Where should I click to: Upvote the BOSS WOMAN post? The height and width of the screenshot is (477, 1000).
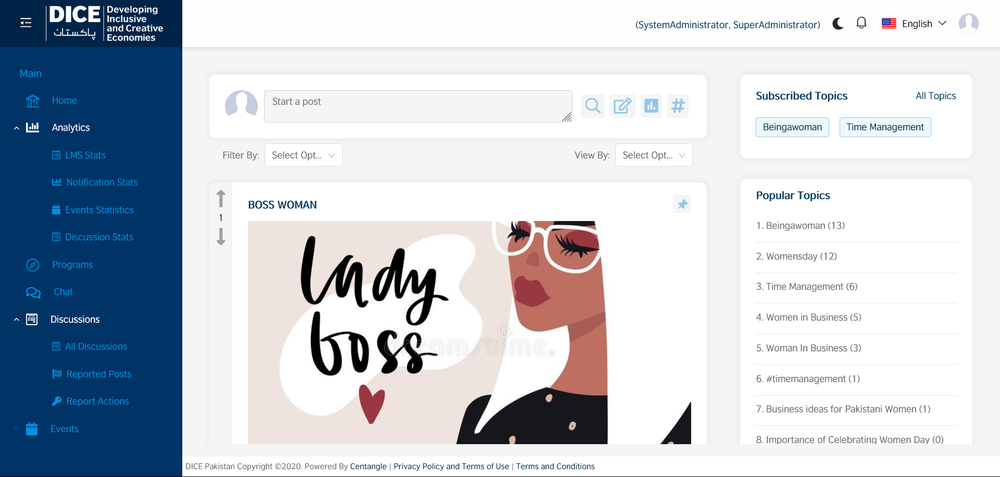point(221,199)
